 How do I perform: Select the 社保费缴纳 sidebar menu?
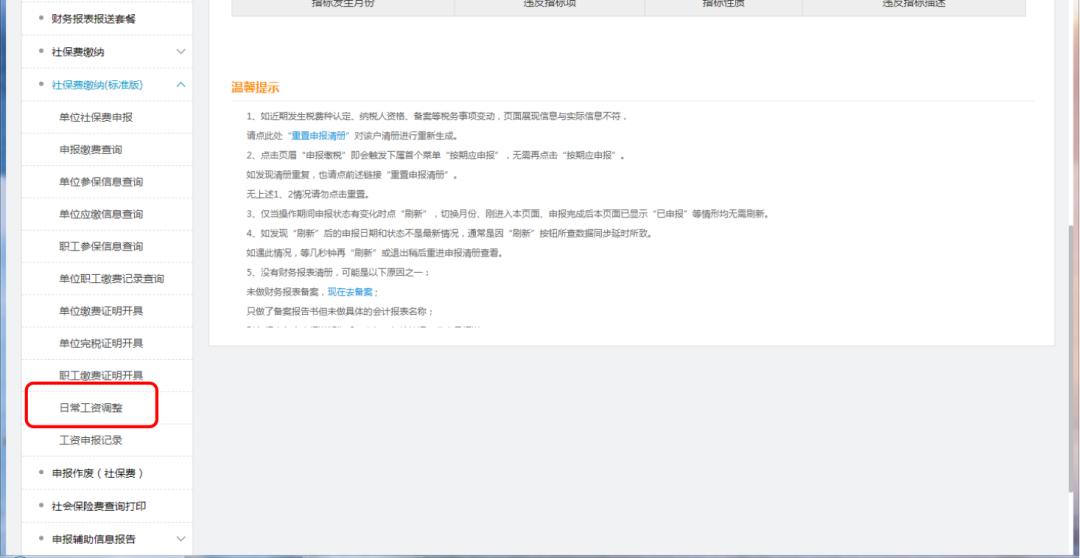click(x=78, y=52)
